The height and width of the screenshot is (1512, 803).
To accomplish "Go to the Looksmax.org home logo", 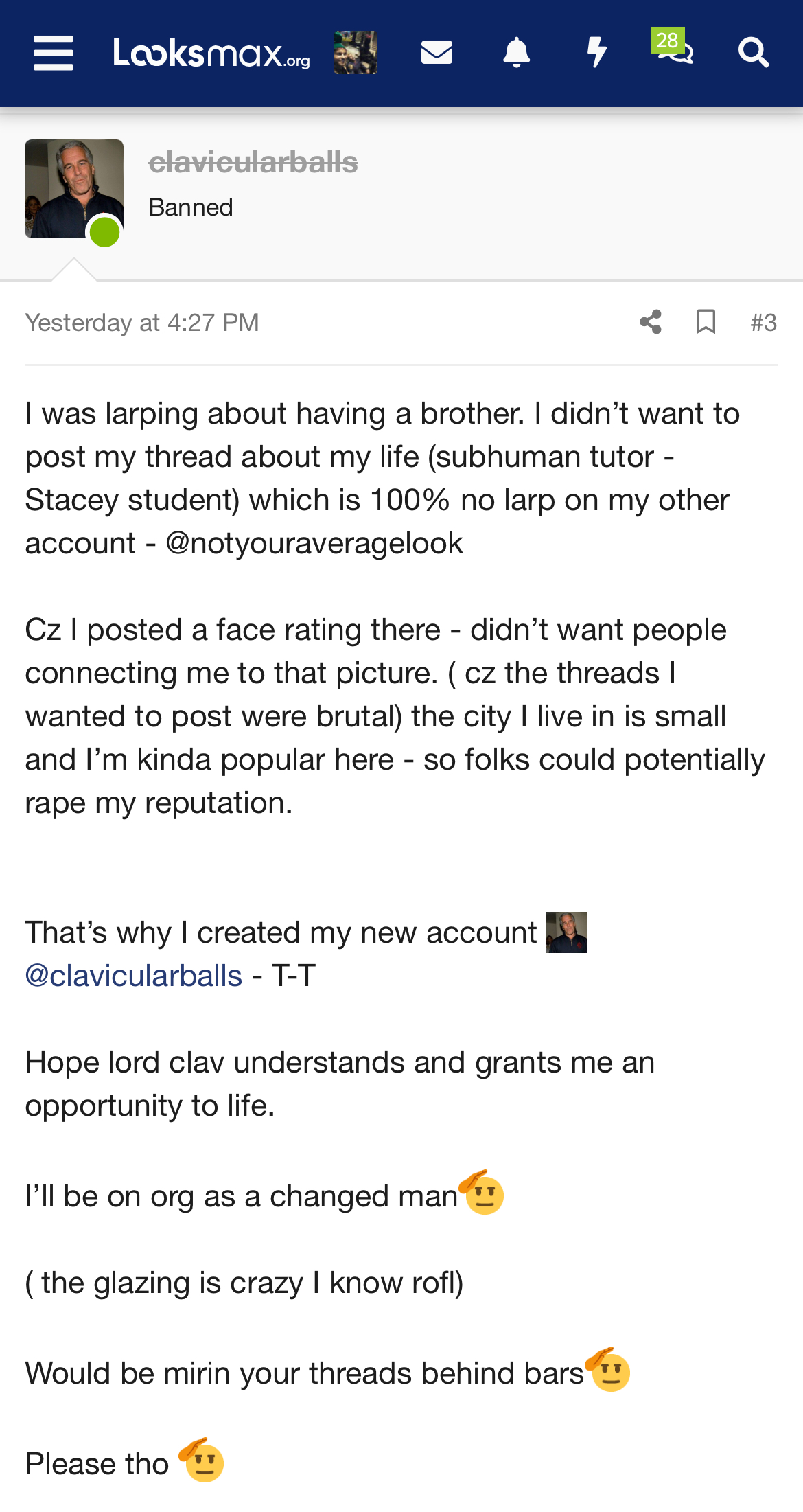I will (211, 53).
